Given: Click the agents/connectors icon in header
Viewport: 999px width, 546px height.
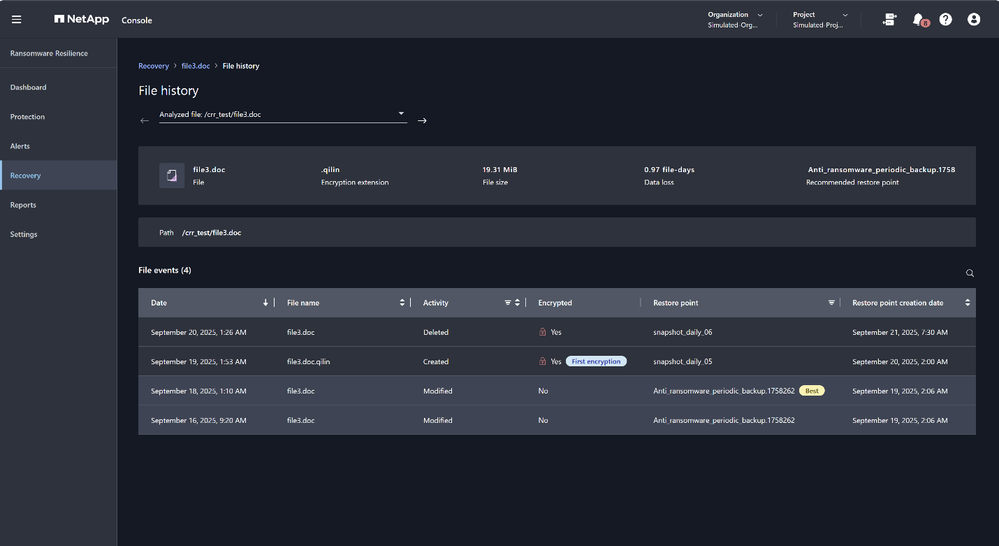Looking at the screenshot, I should (x=889, y=19).
